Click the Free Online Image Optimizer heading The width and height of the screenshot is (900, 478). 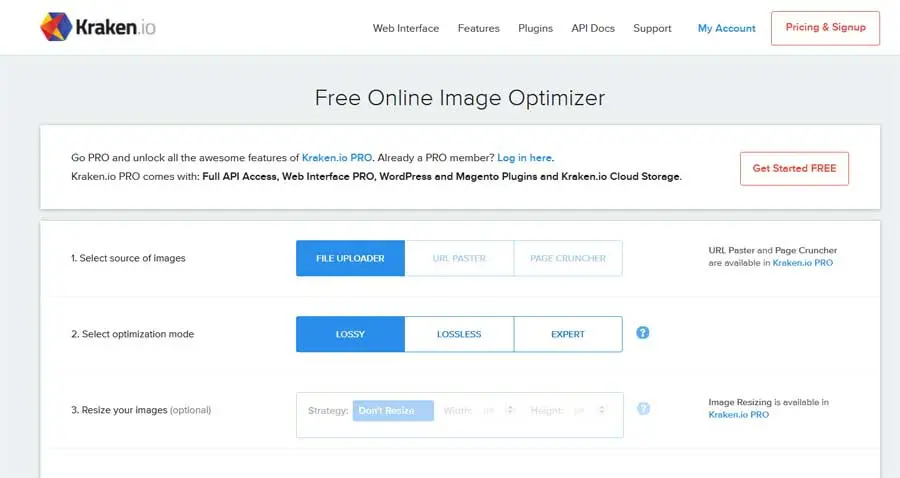(x=460, y=98)
